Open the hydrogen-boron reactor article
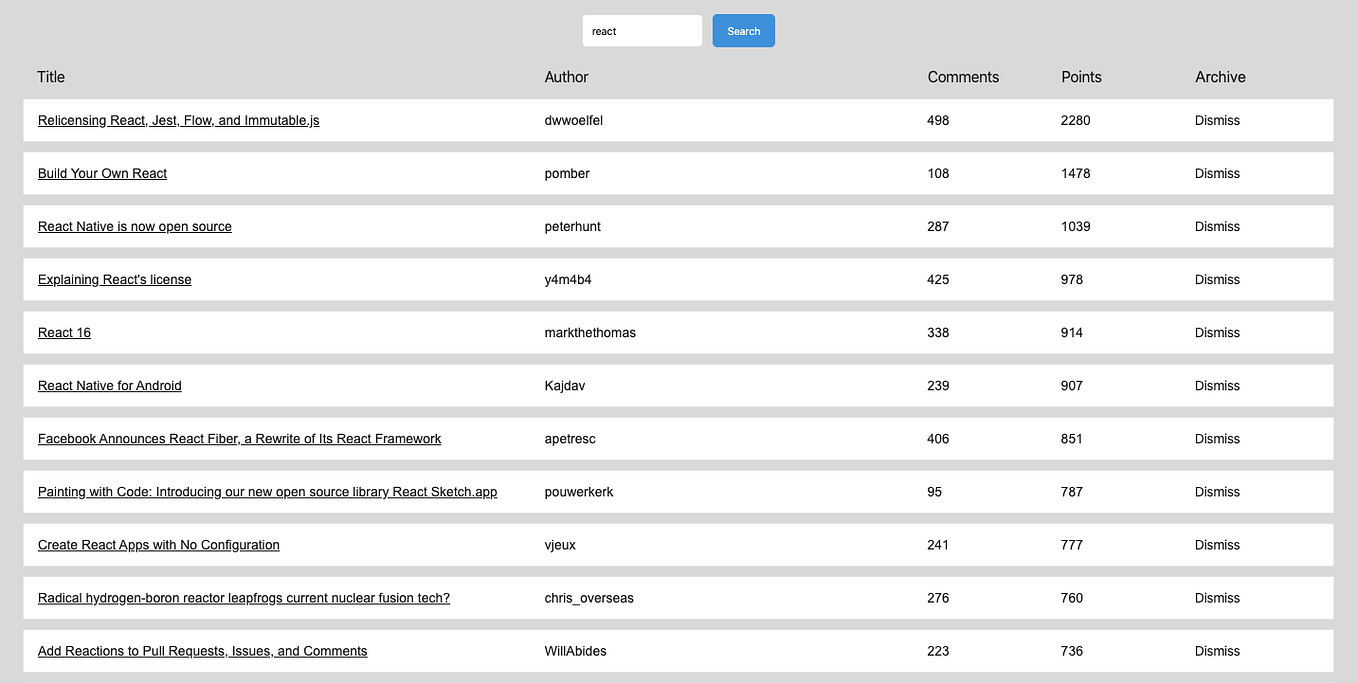Screen dimensions: 1358x683 243,597
